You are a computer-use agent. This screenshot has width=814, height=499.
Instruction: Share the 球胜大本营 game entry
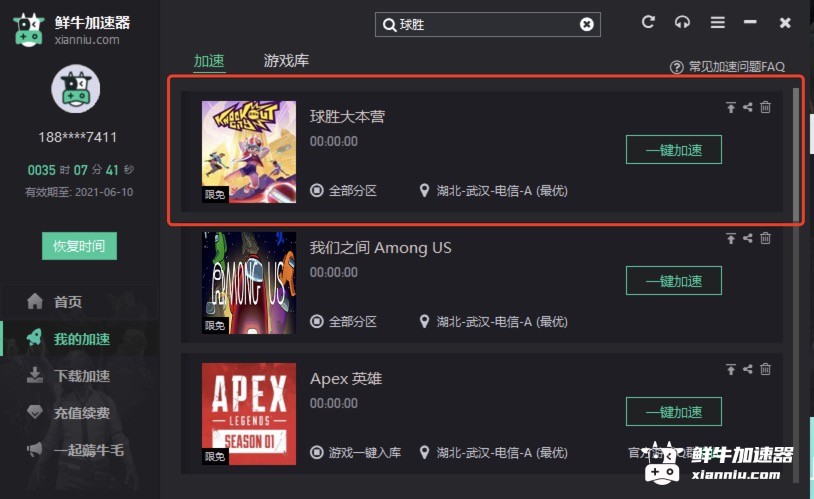748,107
